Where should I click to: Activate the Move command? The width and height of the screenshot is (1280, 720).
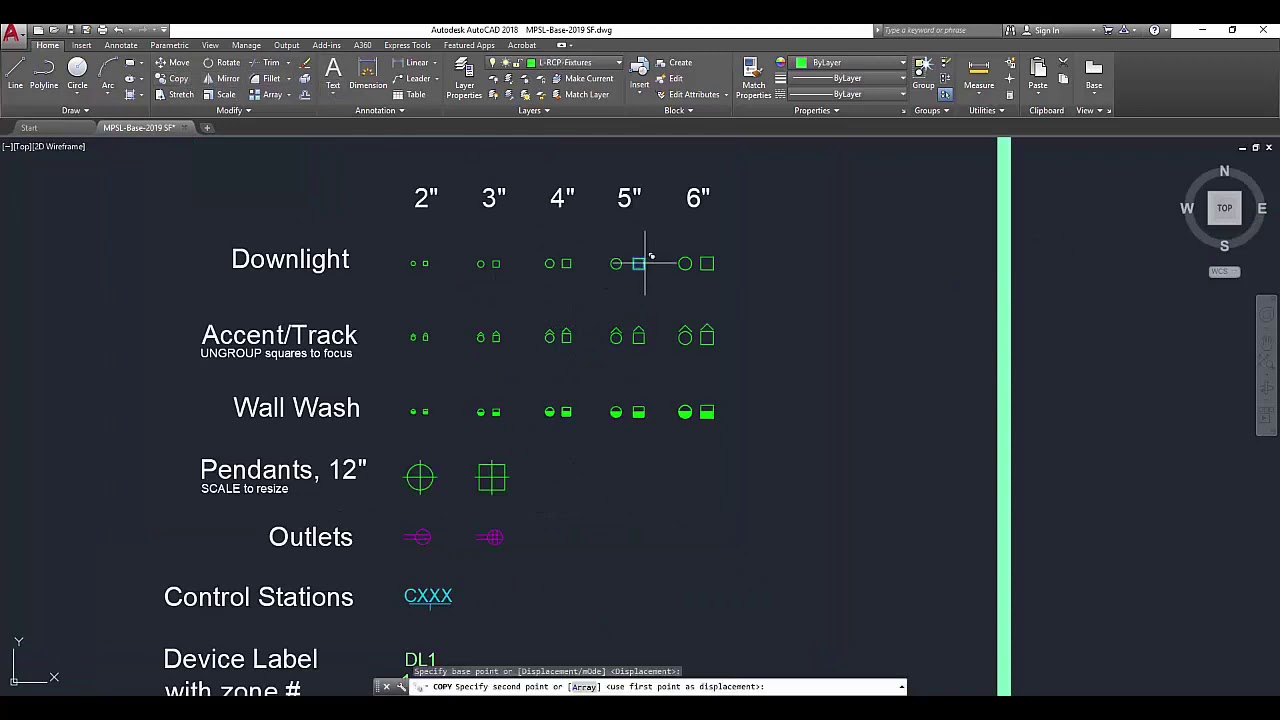coord(172,62)
